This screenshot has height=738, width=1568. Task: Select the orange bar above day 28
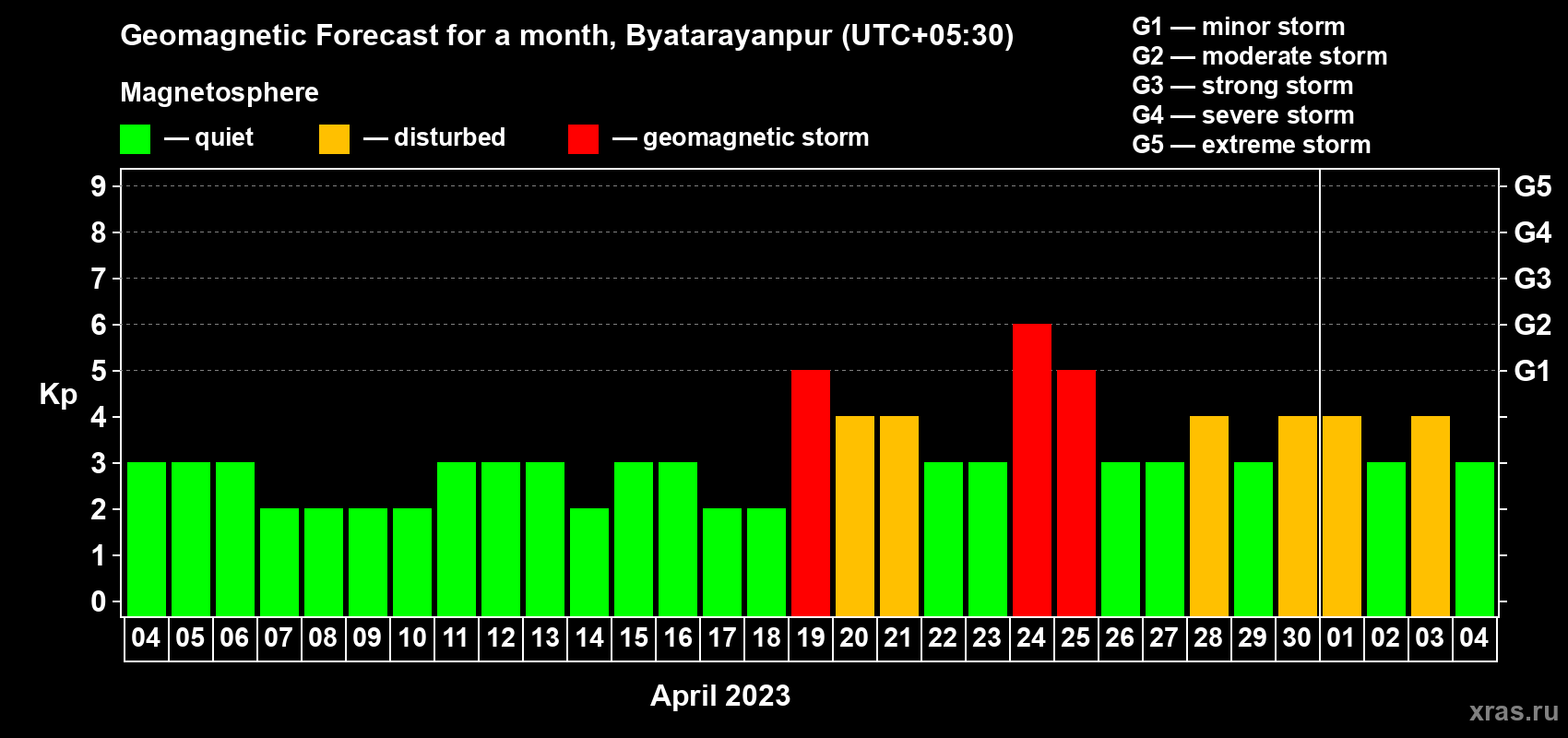1208,516
